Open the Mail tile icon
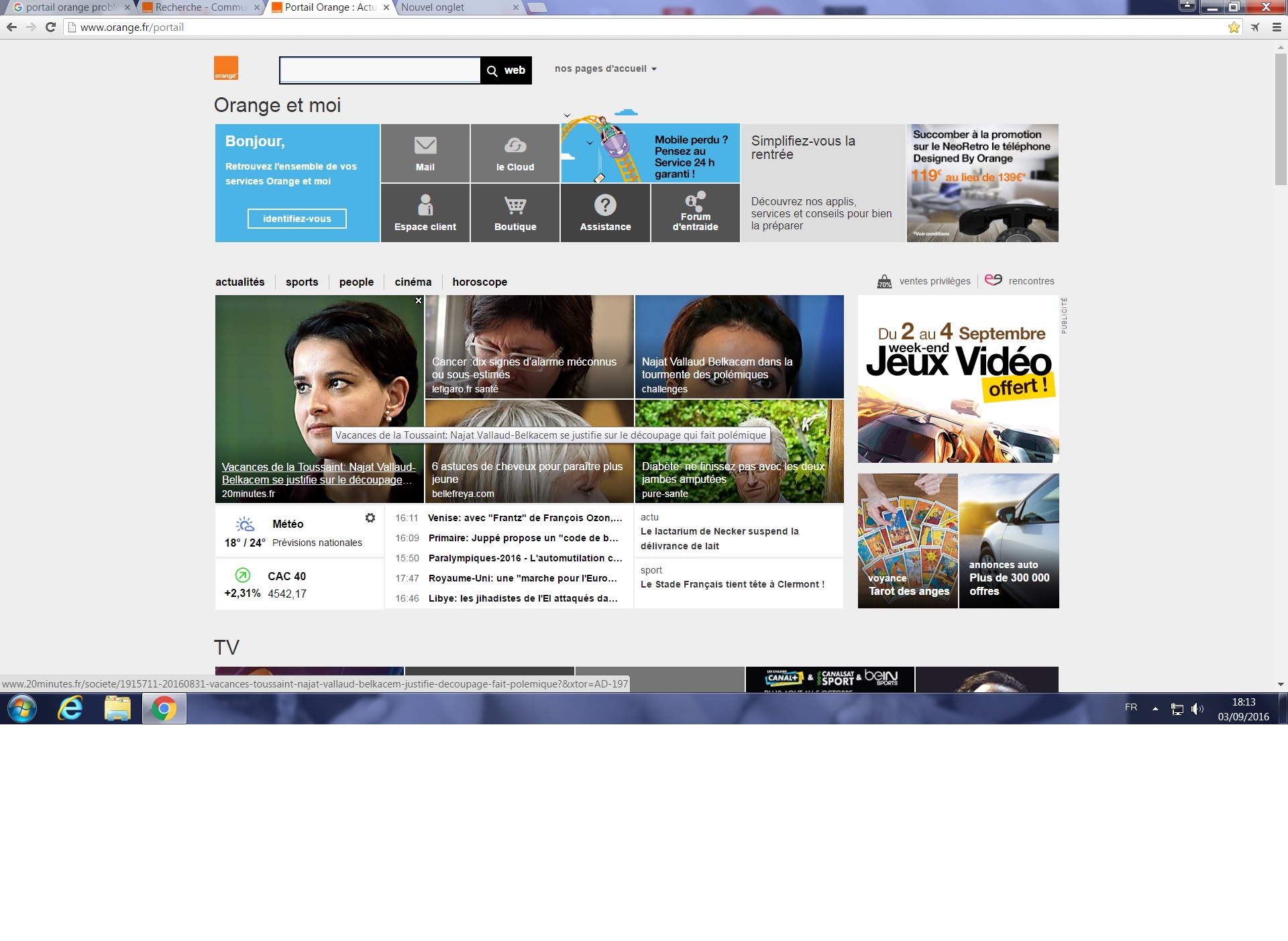 (x=425, y=146)
